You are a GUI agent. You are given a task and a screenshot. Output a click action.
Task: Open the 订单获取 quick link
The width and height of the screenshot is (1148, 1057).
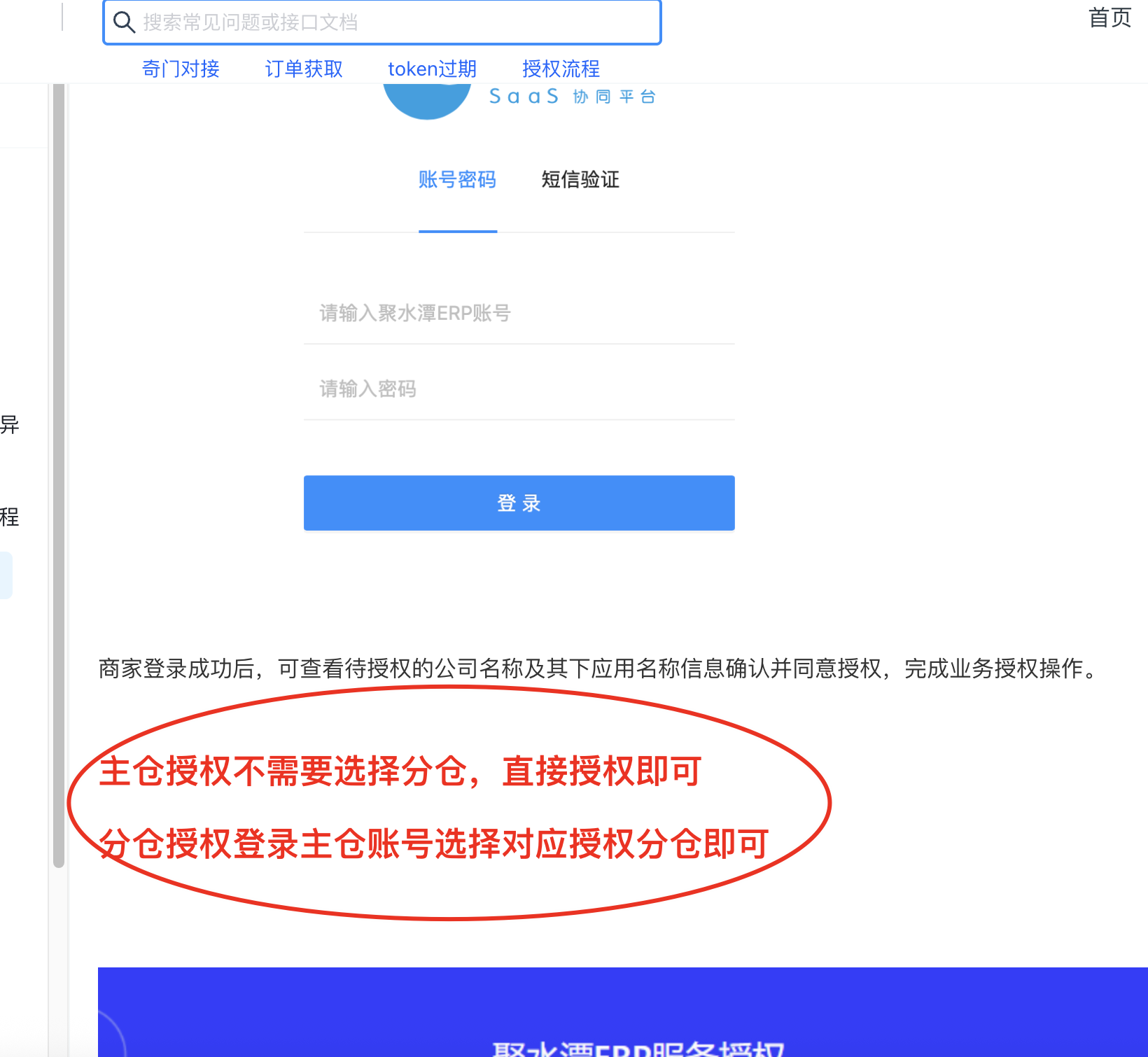pos(304,69)
